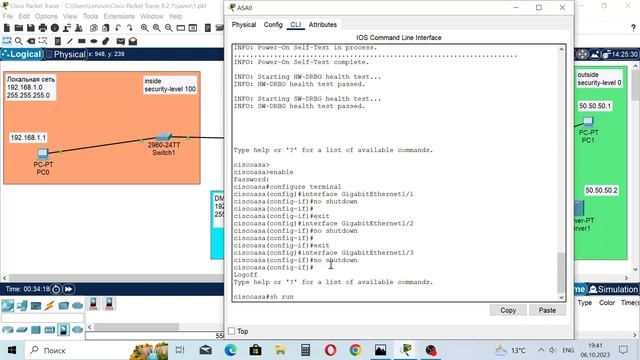
Task: Choose the Draw Line tool
Action: (70, 41)
